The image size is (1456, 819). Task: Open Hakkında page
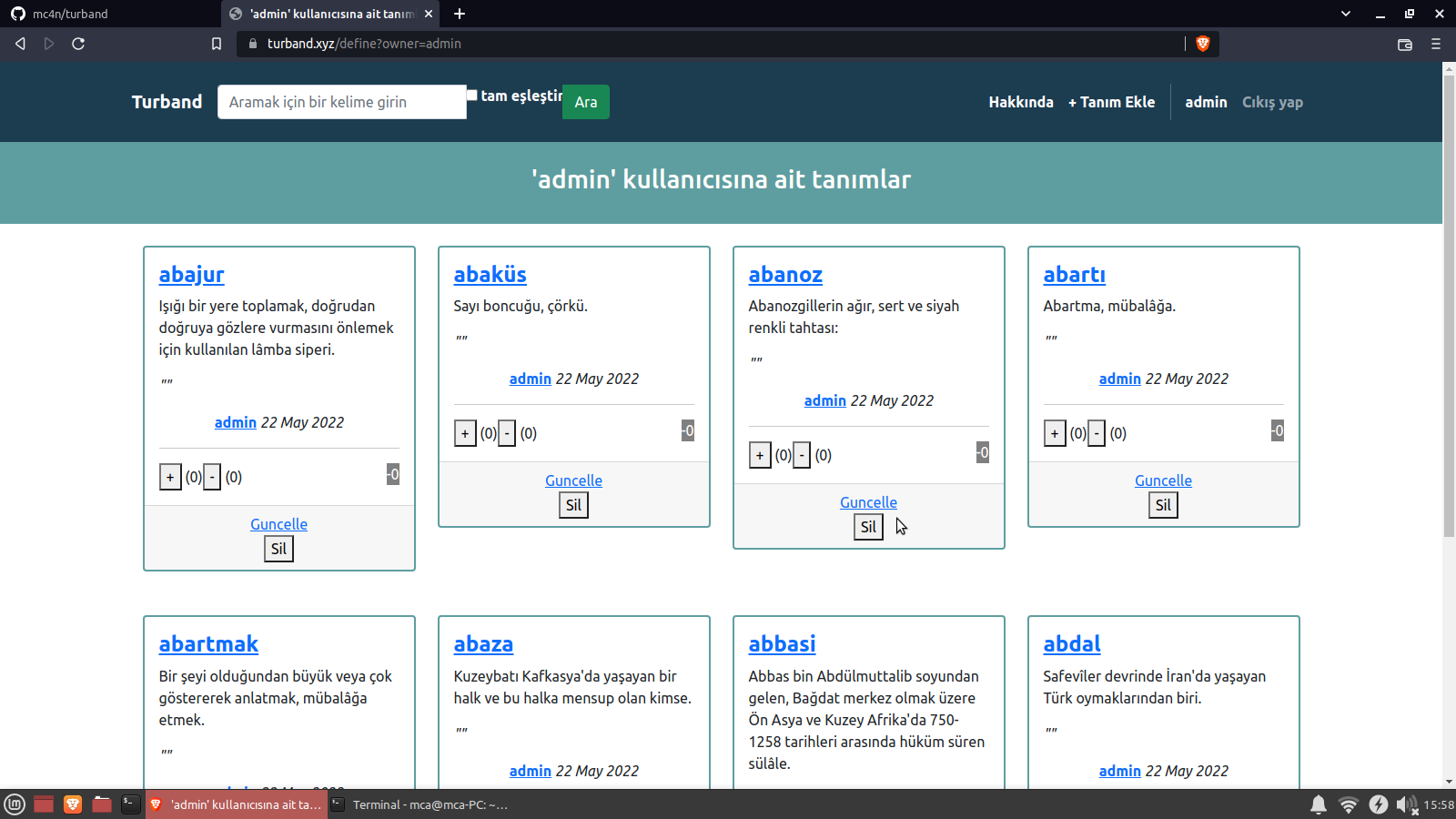1021,102
